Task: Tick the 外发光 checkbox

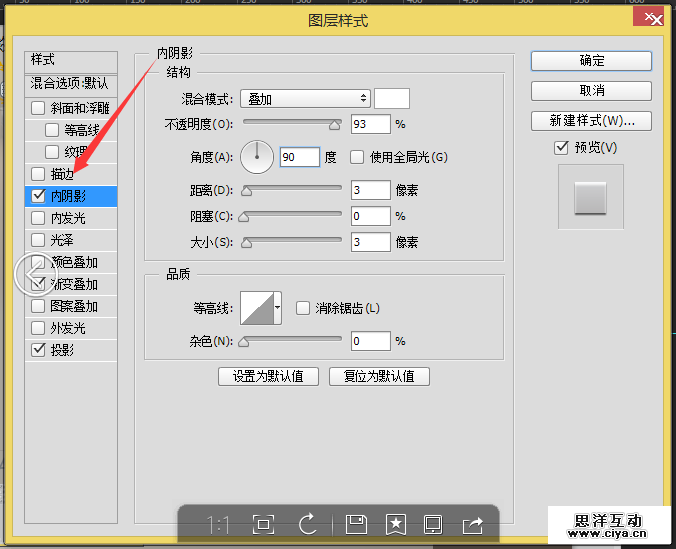Action: 38,328
